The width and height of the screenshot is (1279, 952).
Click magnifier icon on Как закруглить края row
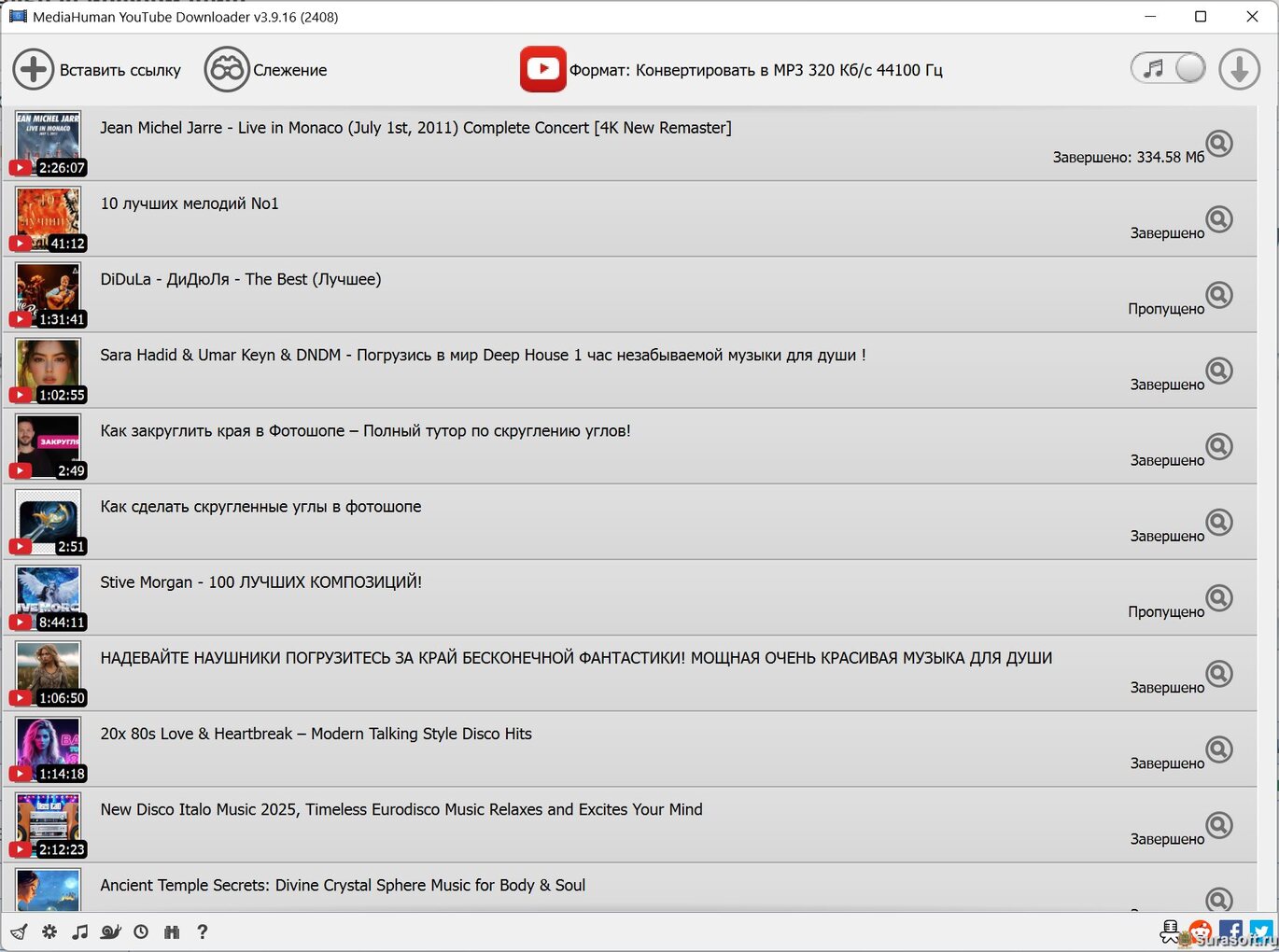1219,446
